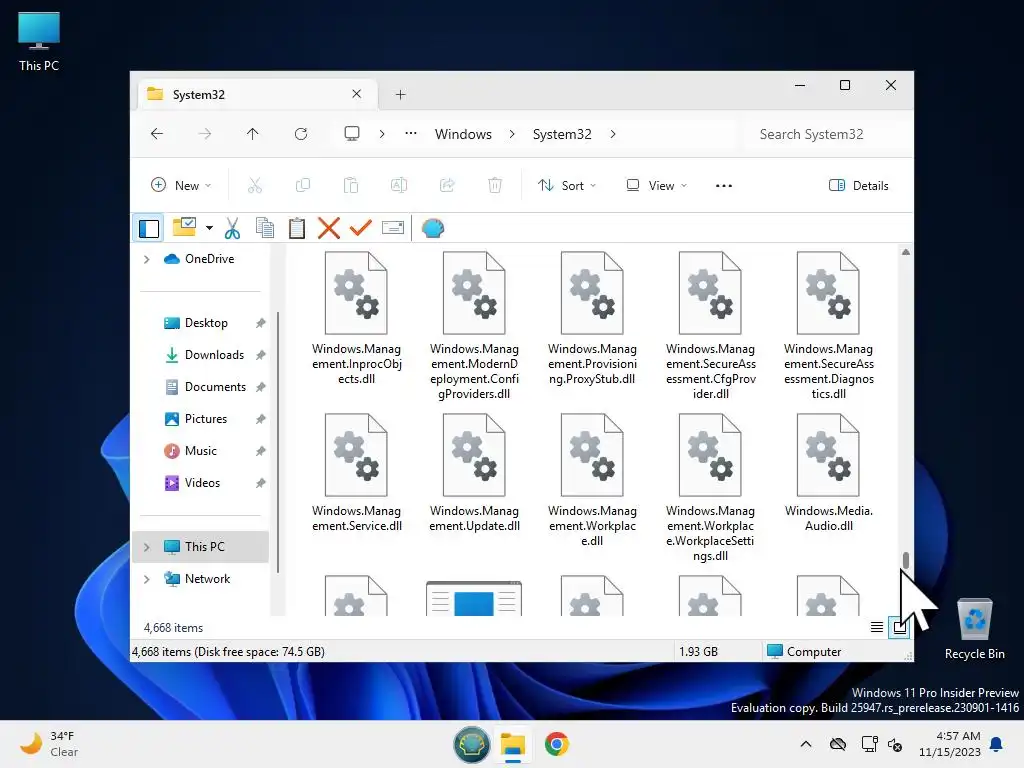
Task: Show hidden tray icons chevron
Action: click(x=806, y=744)
